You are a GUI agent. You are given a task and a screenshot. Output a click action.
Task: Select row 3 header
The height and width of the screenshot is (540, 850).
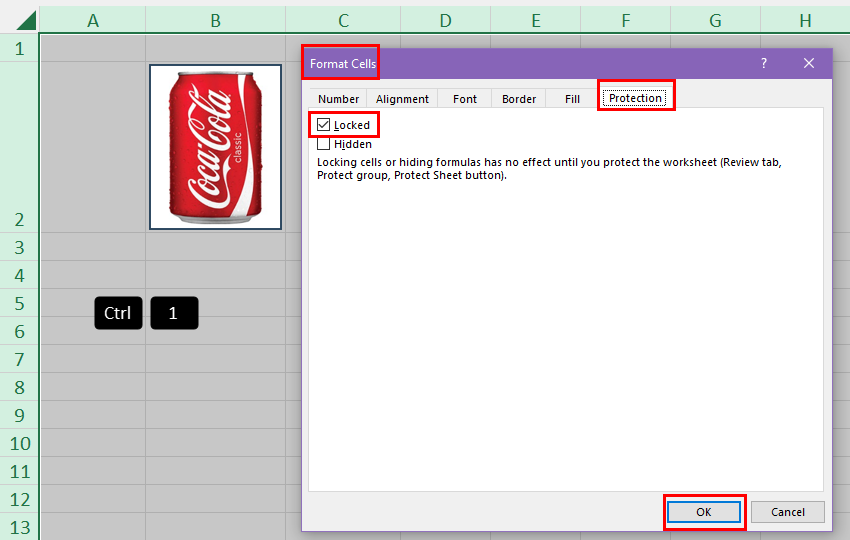[x=20, y=247]
